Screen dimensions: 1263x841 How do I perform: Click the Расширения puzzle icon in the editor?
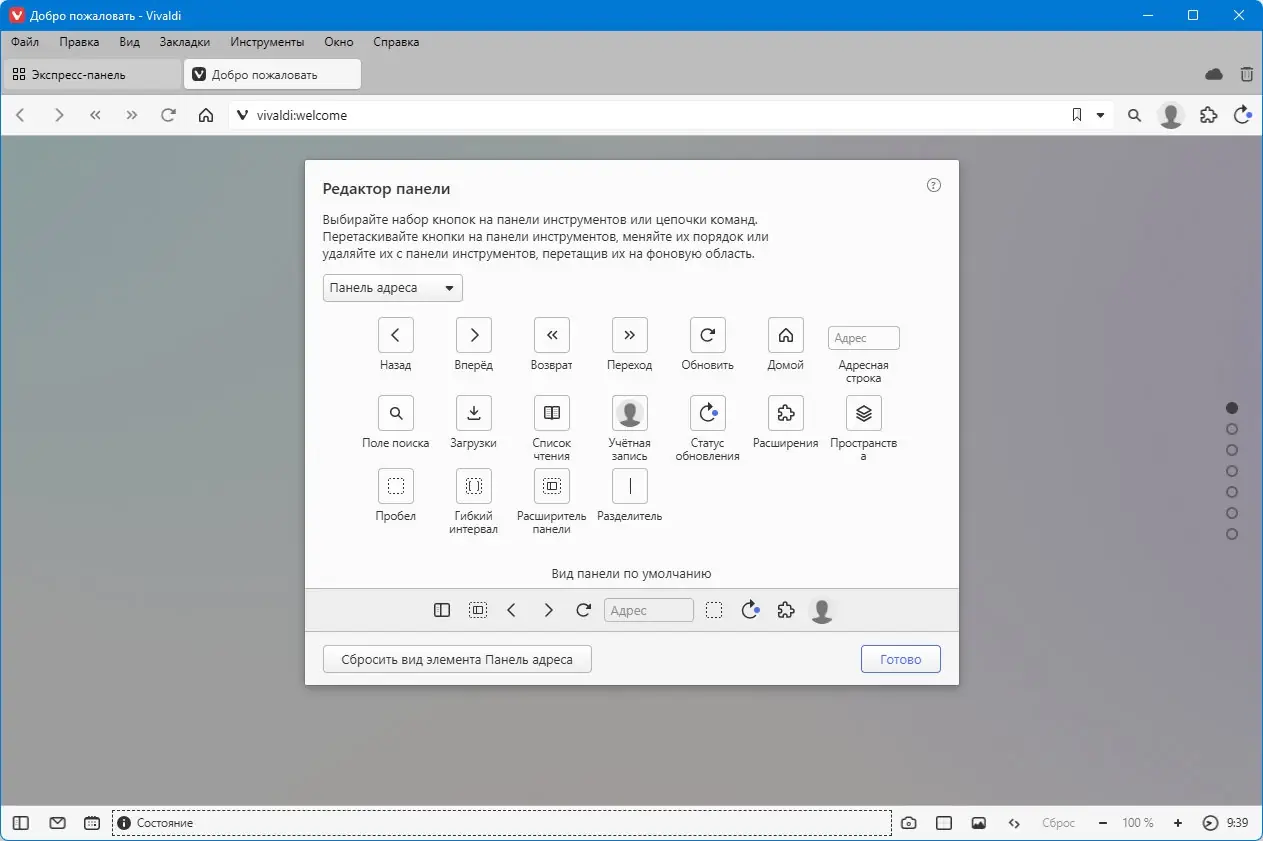tap(785, 412)
